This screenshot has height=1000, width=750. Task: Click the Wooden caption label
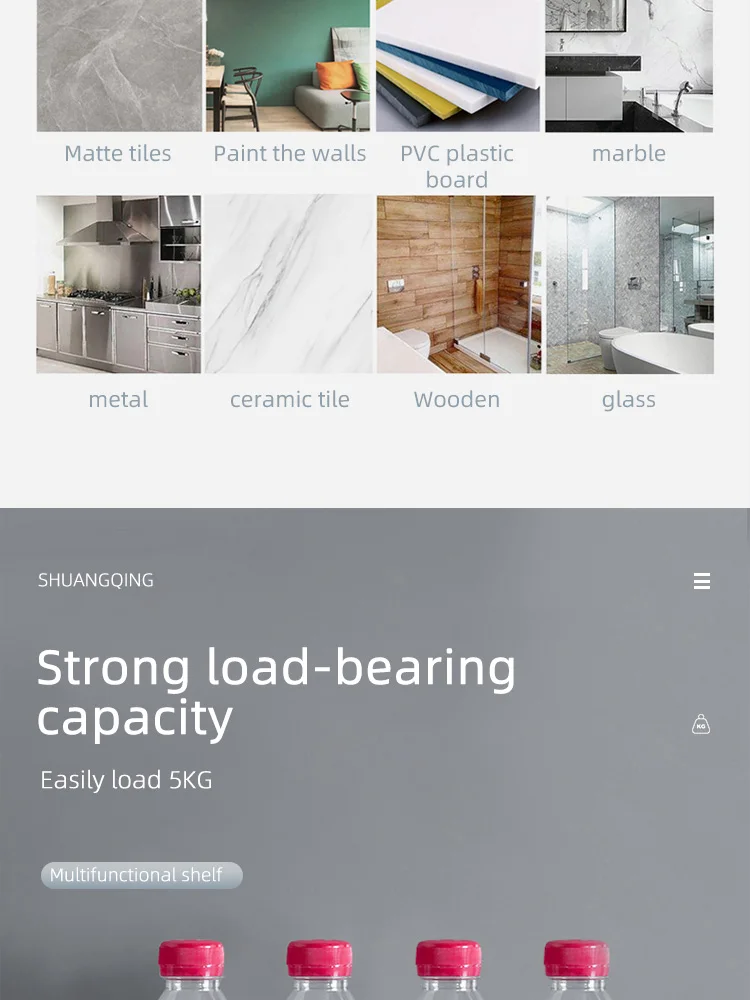(x=457, y=400)
